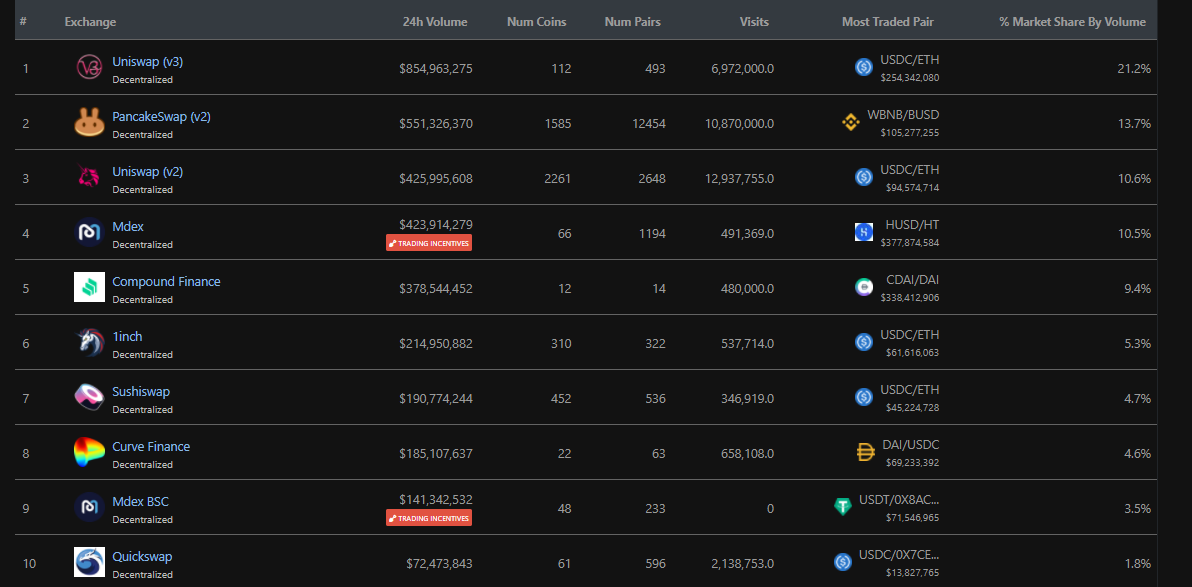Click the $378,544,452 volume value
Screen dimensions: 1192x587
(x=436, y=288)
